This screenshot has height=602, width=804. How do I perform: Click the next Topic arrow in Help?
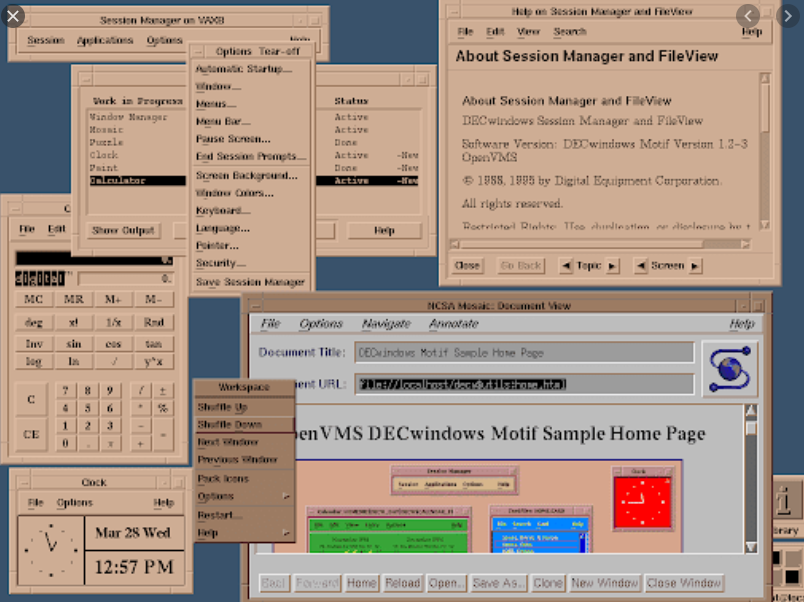pos(612,266)
